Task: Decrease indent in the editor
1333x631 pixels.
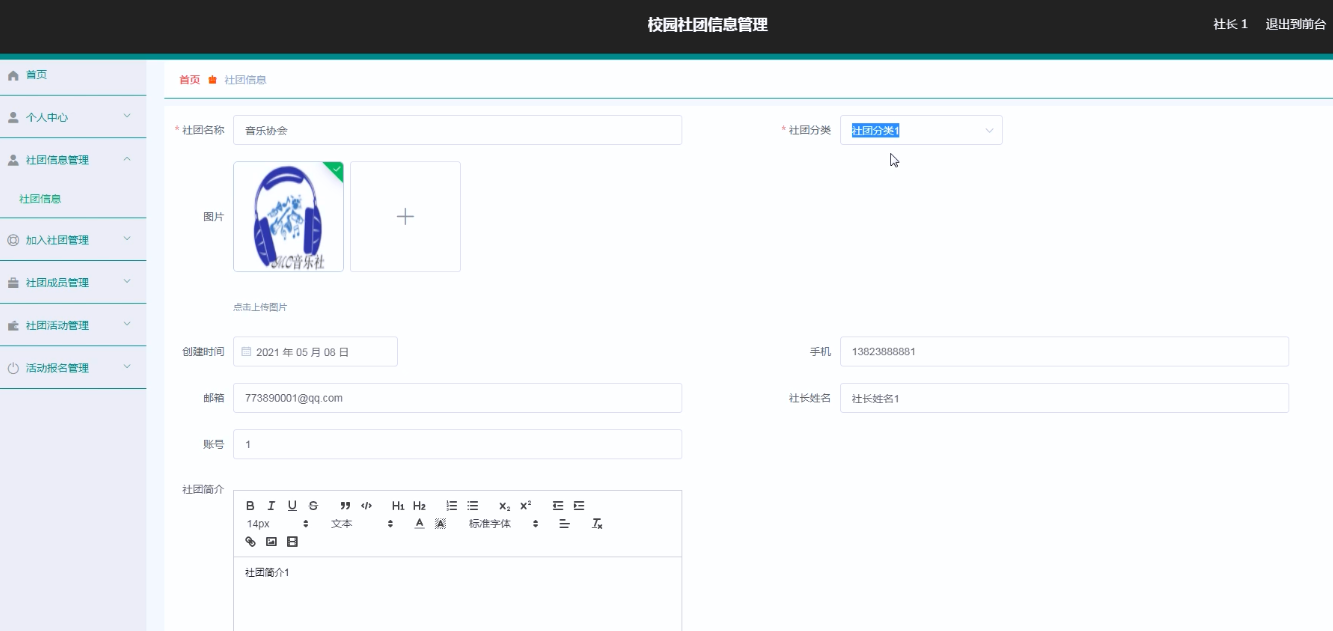Action: 558,506
